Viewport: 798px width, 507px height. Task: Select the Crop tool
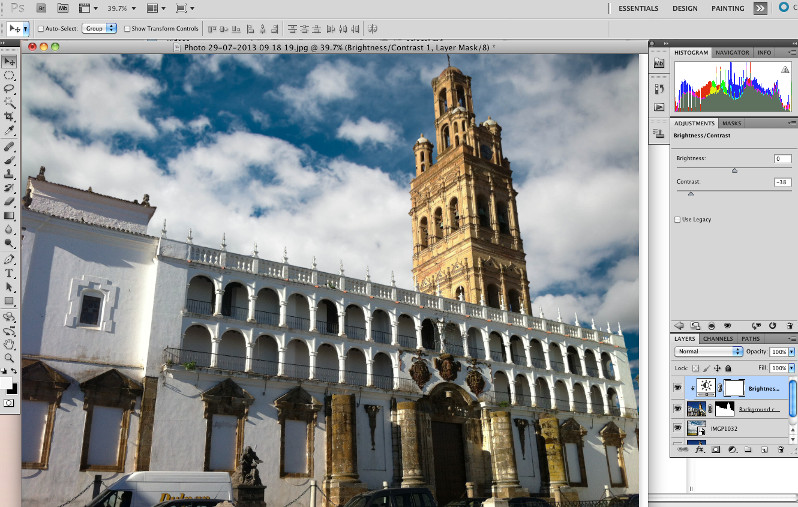(9, 116)
